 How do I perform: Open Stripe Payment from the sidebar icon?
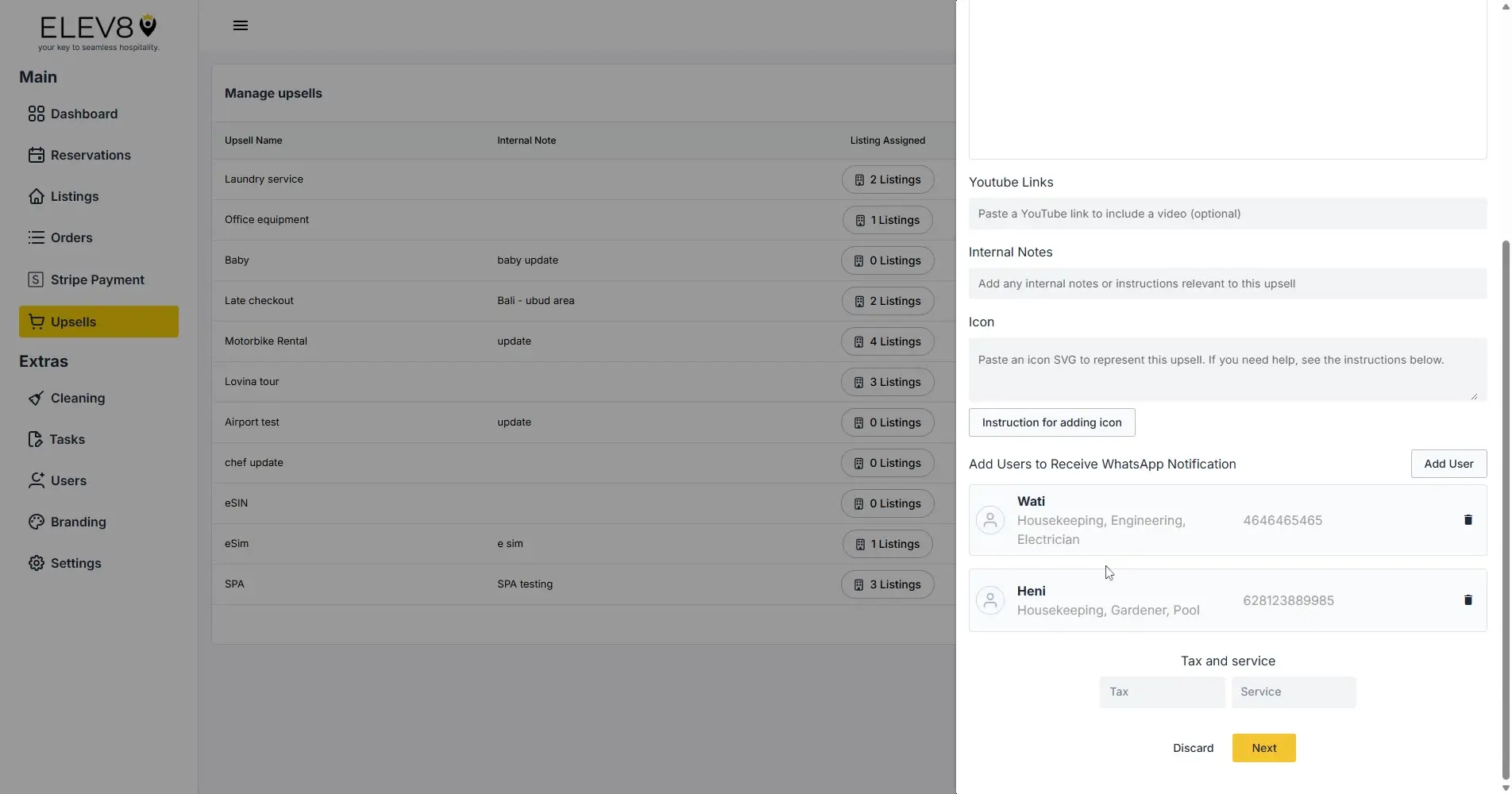[35, 279]
